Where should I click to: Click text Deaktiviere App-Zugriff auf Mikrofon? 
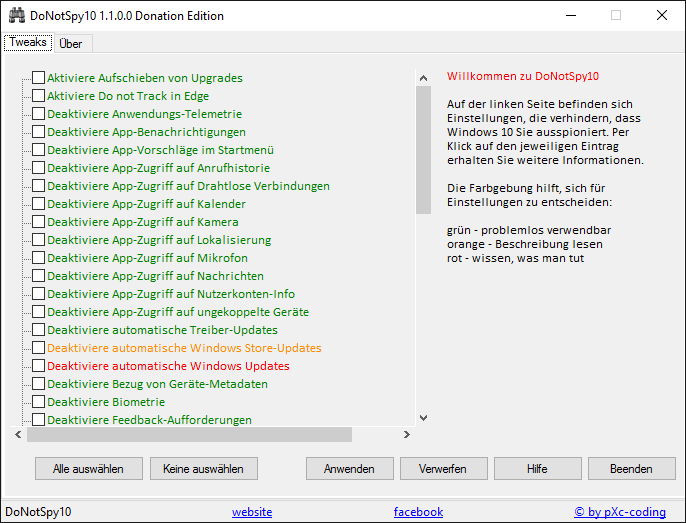(147, 258)
